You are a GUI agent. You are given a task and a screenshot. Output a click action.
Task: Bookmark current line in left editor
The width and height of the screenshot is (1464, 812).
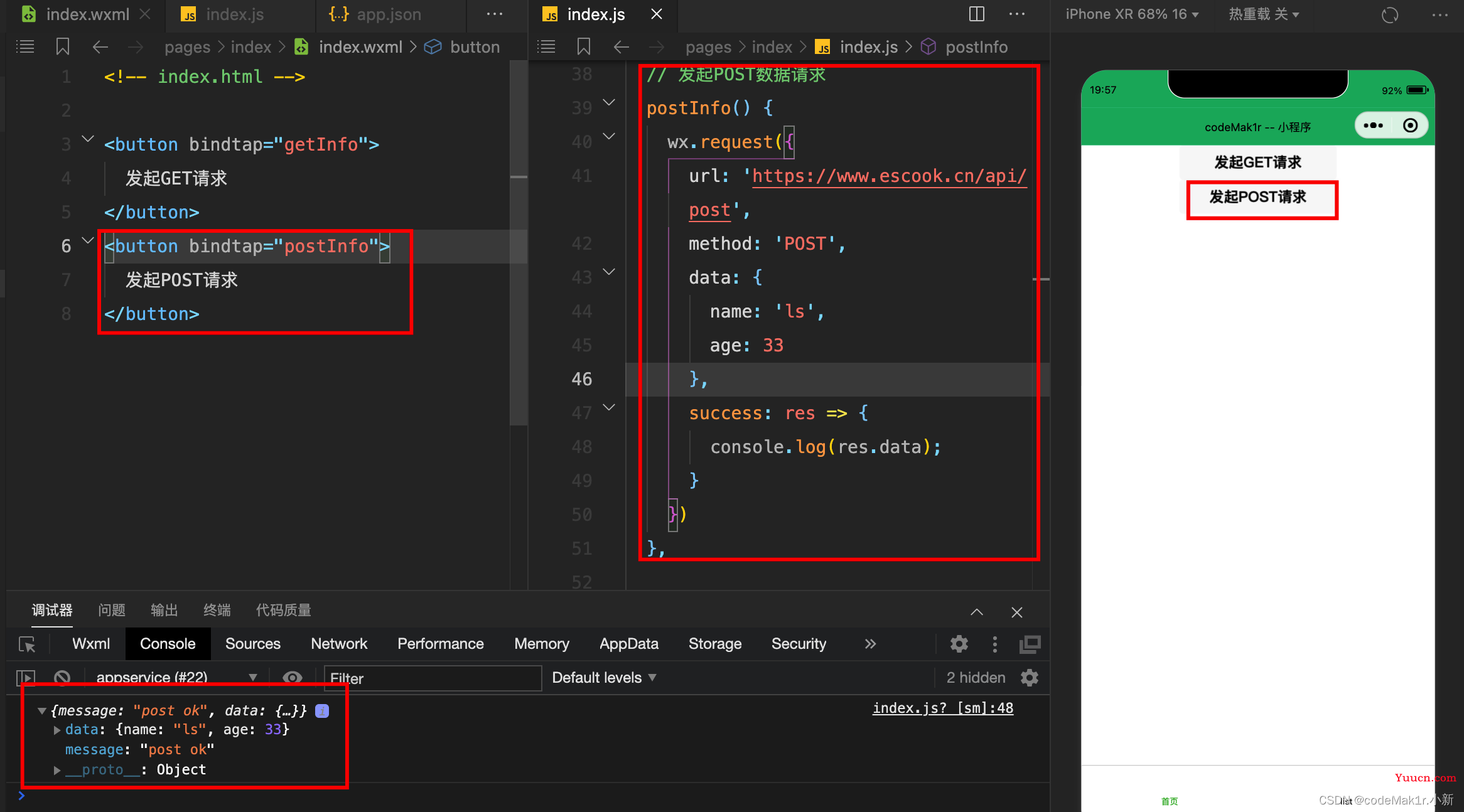[63, 46]
